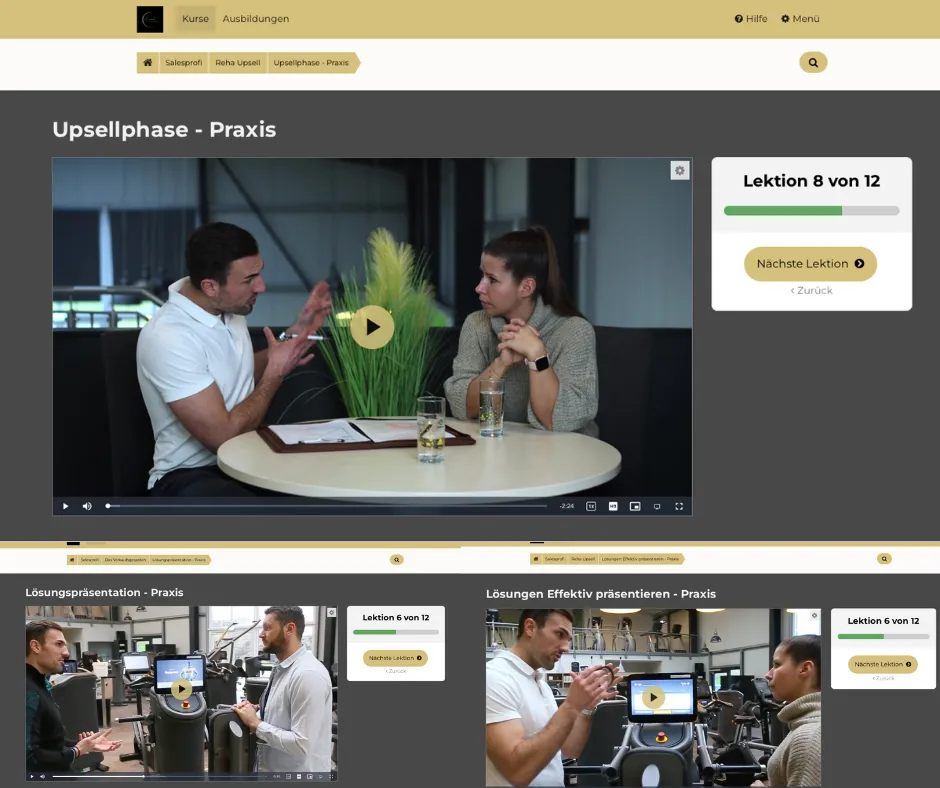Enter fullscreen on the main video
940x788 pixels.
pyautogui.click(x=679, y=506)
